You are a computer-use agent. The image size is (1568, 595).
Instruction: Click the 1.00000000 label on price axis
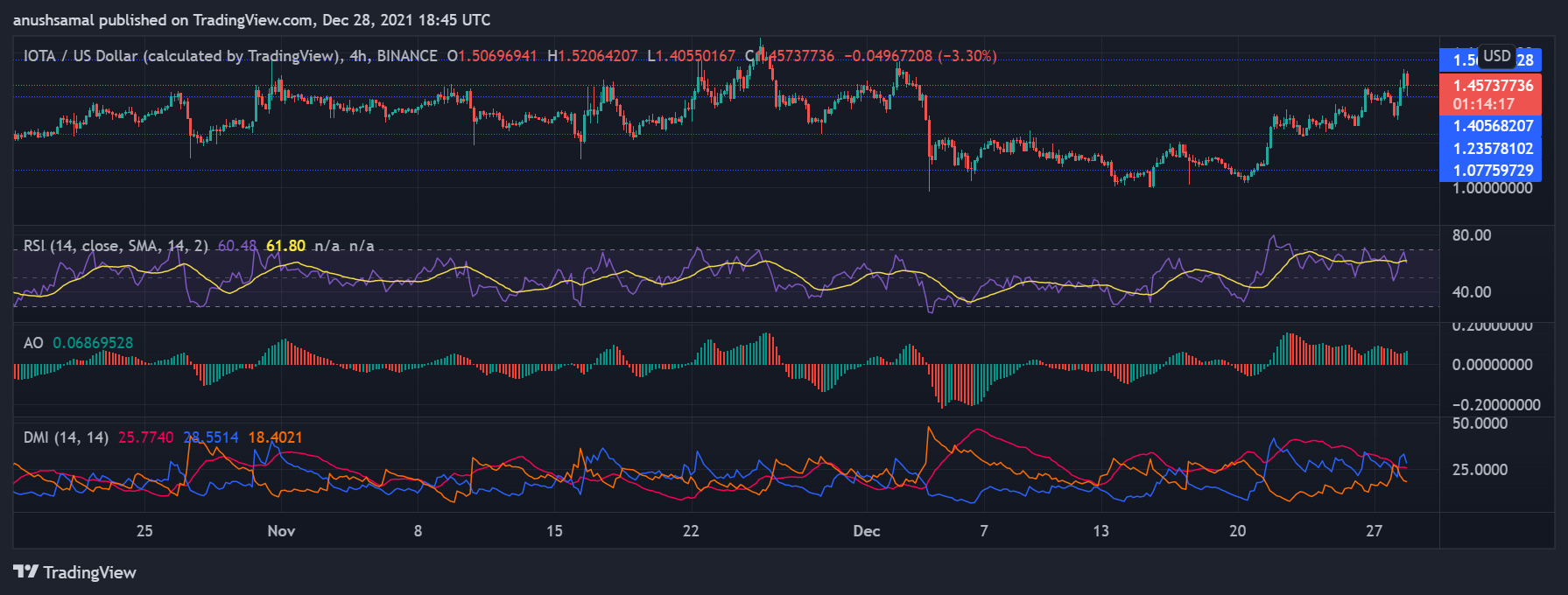(x=1492, y=188)
